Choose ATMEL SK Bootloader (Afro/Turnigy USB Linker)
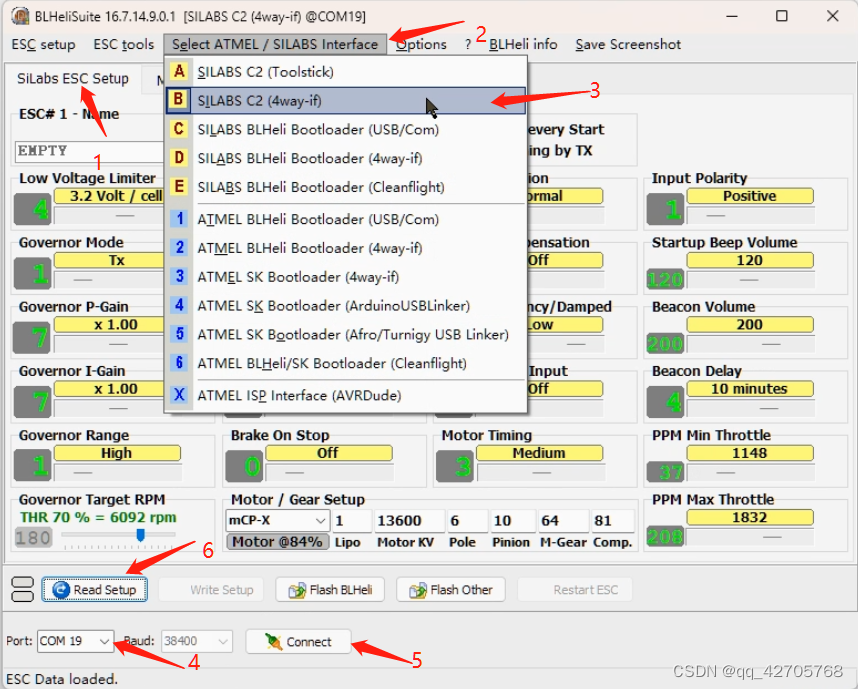The width and height of the screenshot is (858, 689). (346, 334)
